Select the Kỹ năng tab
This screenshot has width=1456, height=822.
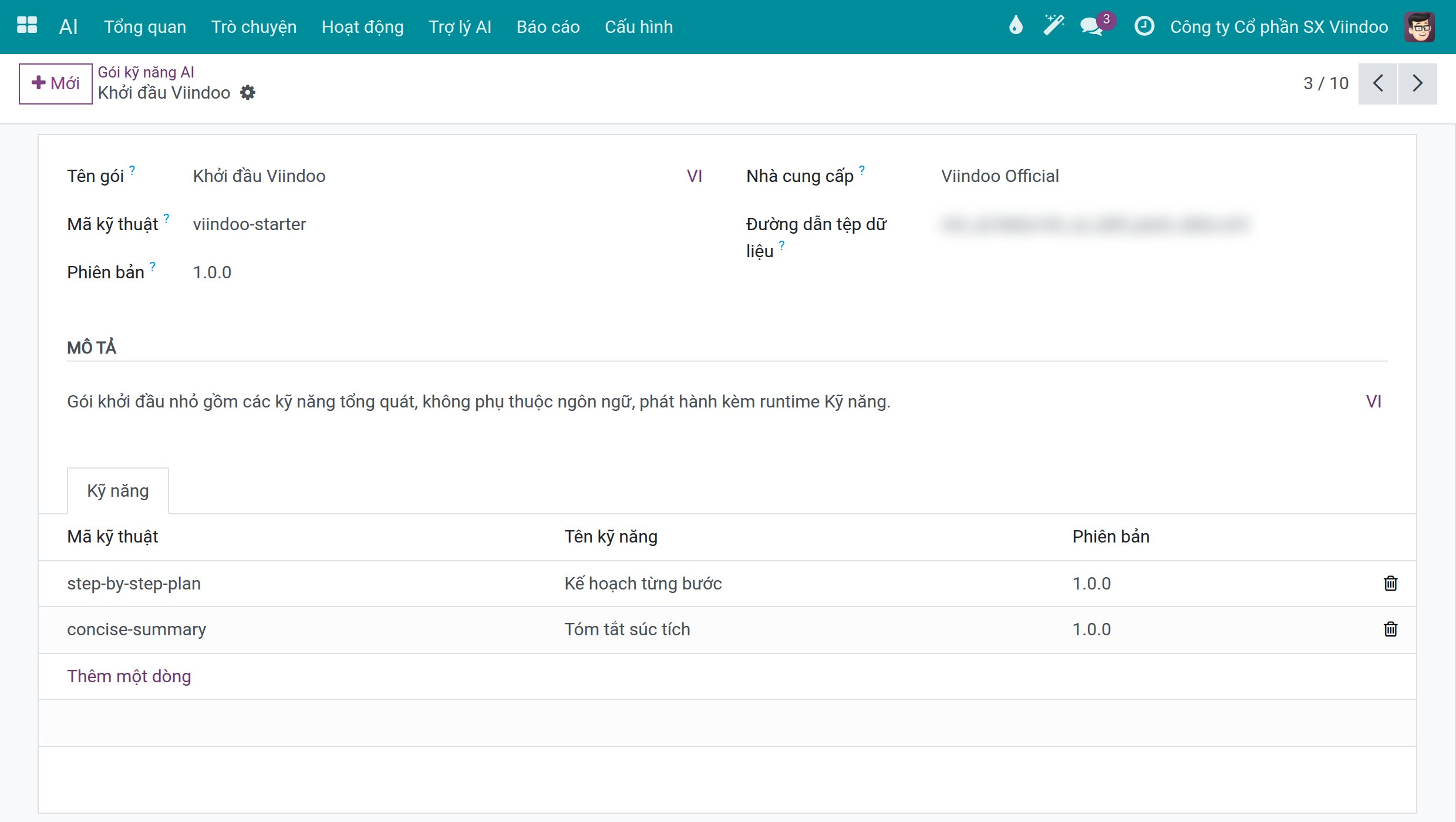pos(118,490)
